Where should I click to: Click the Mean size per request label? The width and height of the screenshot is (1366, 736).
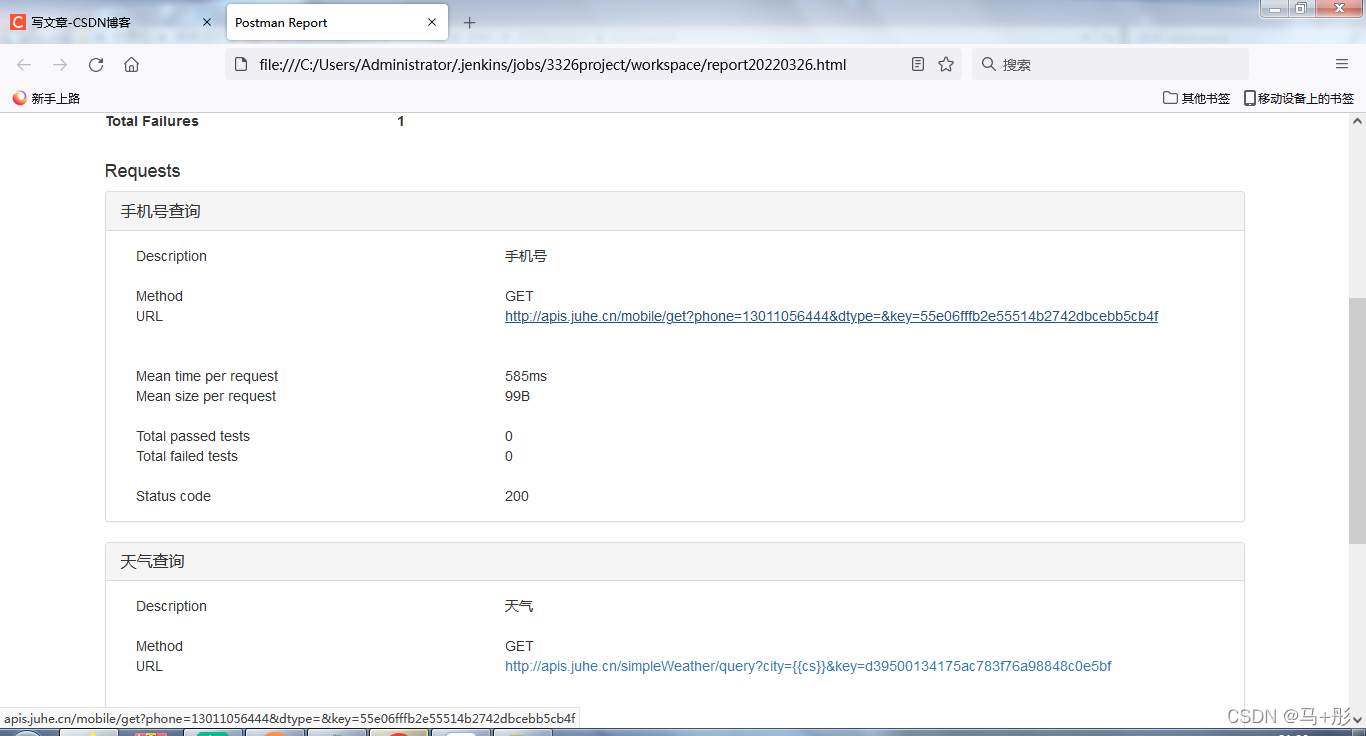[206, 396]
